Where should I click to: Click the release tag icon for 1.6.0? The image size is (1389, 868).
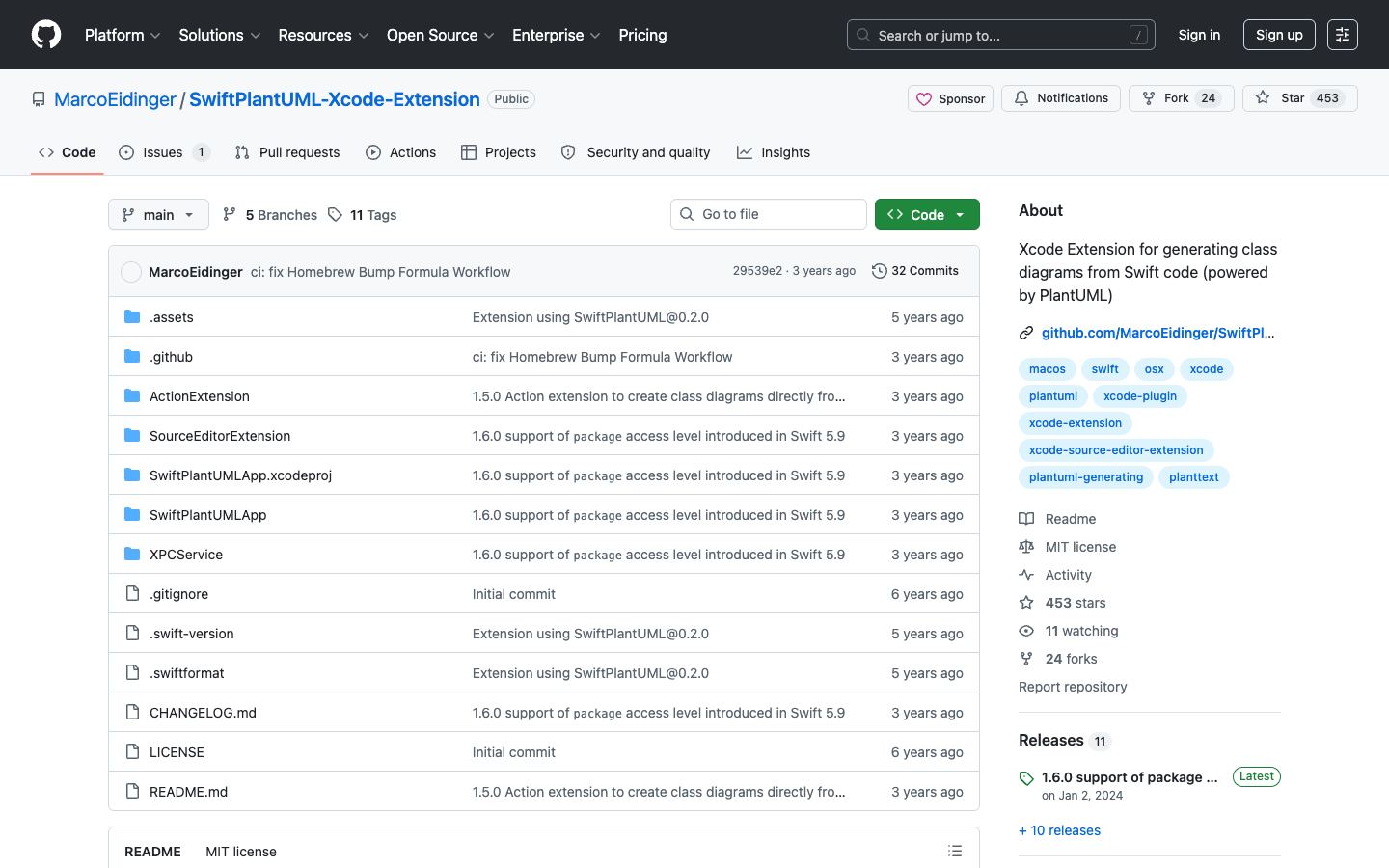(1026, 778)
